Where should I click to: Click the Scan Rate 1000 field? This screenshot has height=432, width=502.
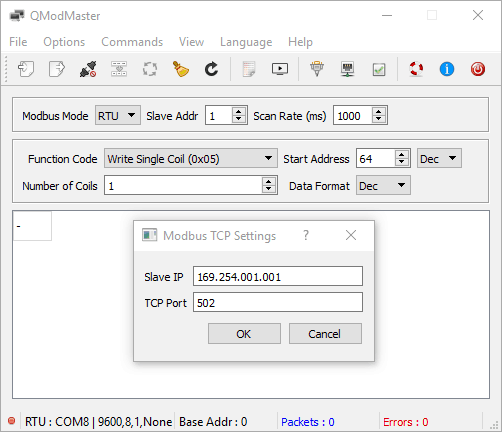point(353,115)
